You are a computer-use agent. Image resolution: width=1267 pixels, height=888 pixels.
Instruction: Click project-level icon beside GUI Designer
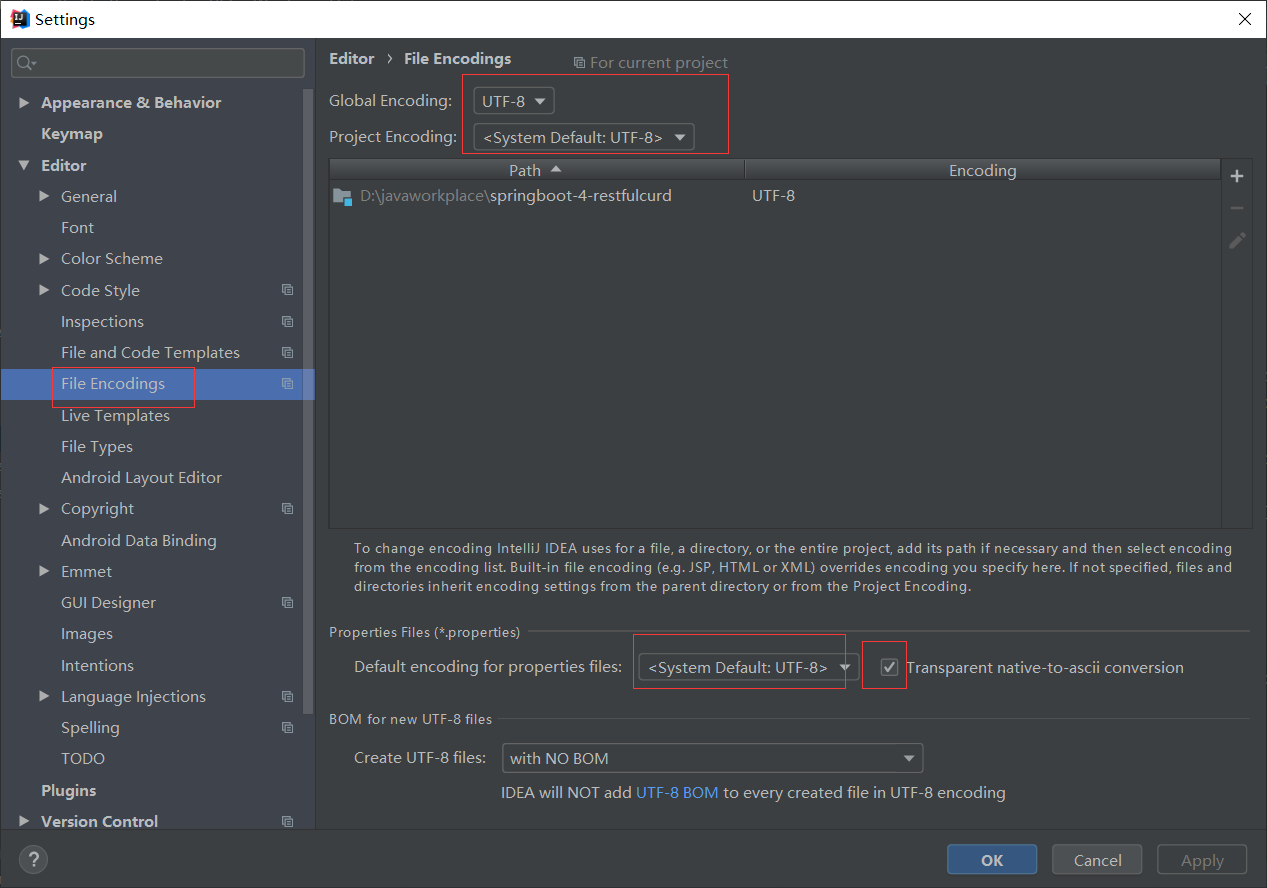point(287,602)
